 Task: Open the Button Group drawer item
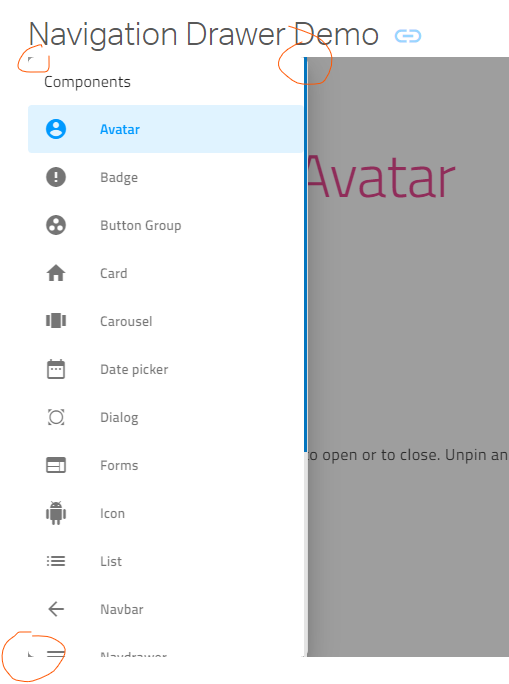pyautogui.click(x=166, y=225)
